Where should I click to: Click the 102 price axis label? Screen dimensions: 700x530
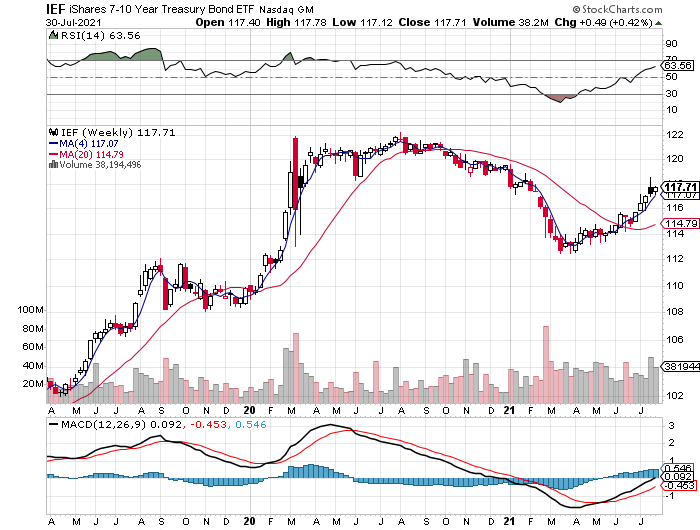point(674,396)
